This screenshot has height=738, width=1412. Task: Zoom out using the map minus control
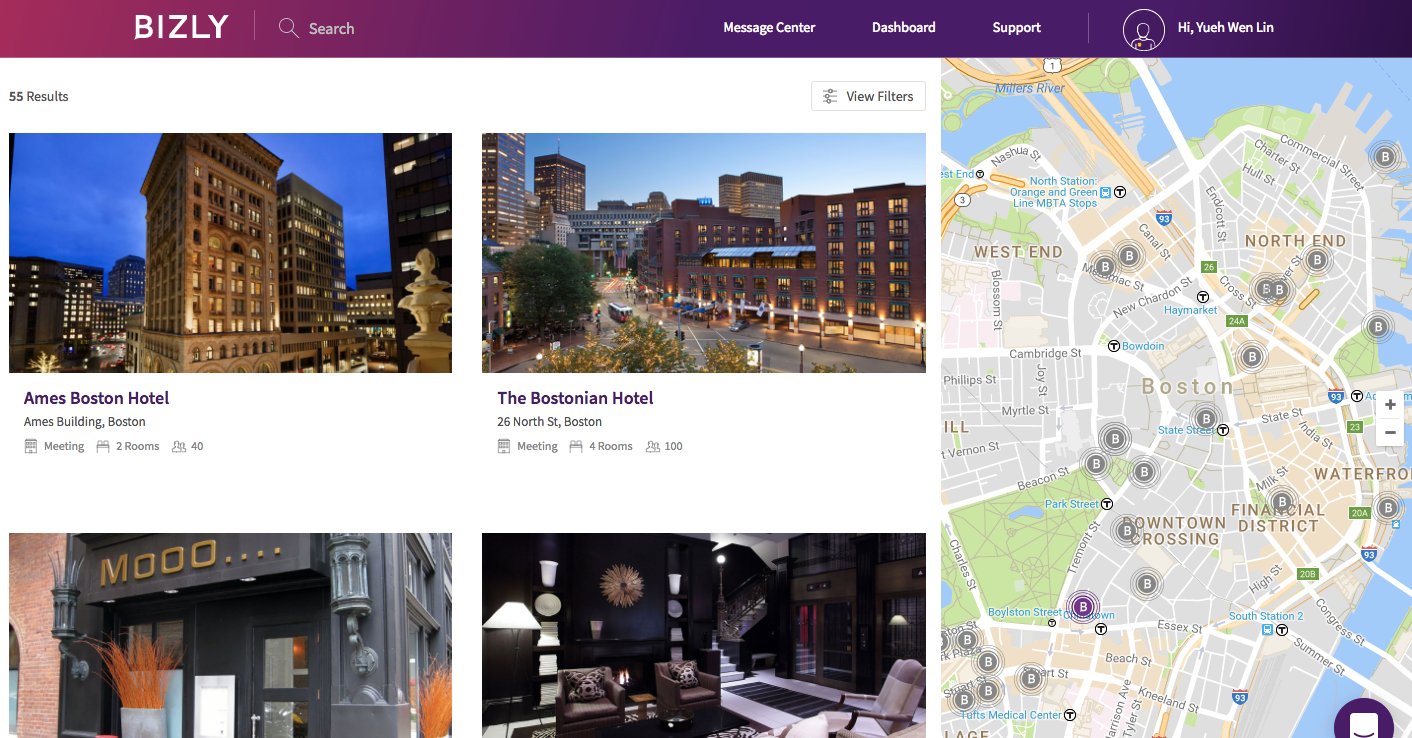coord(1390,432)
